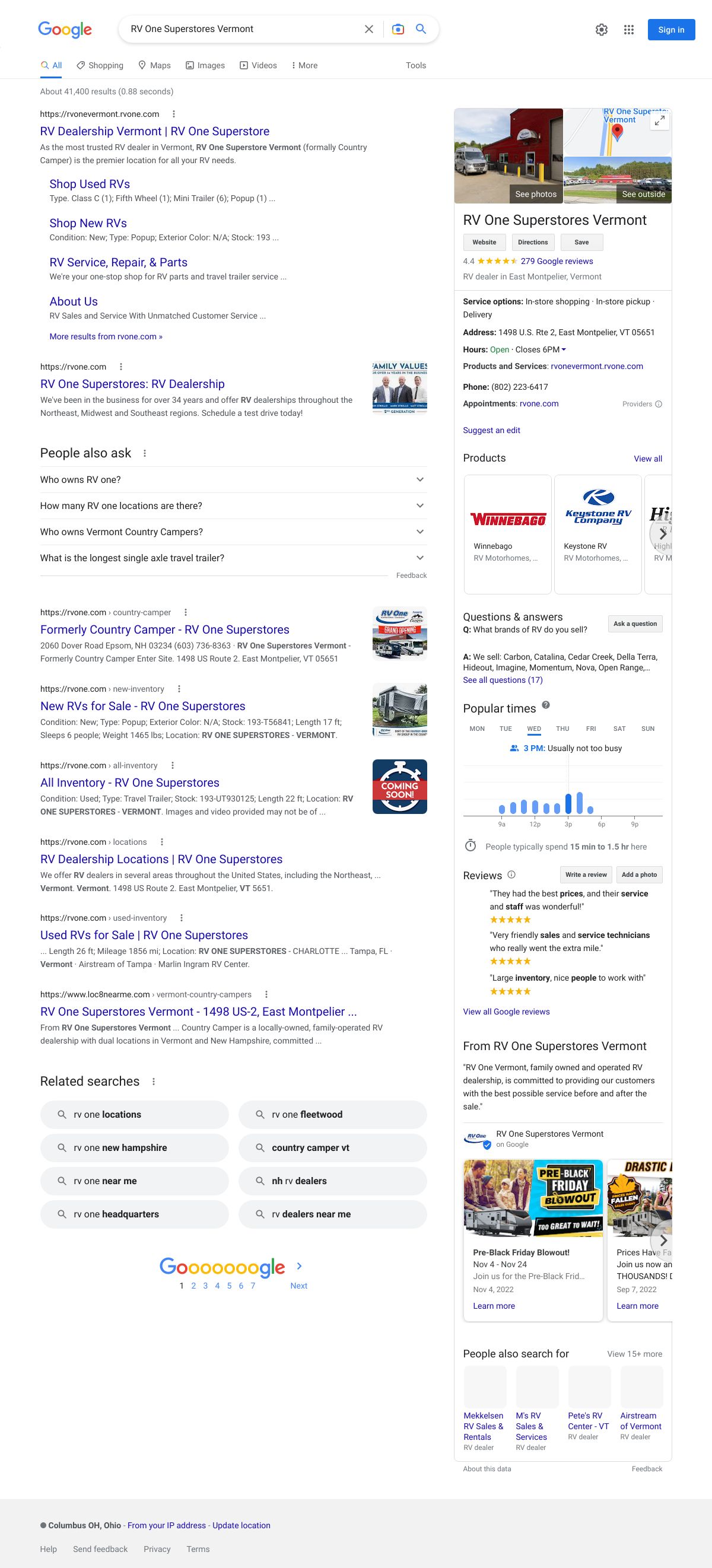This screenshot has height=1568, width=712.
Task: Click the Directions button
Action: point(532,242)
